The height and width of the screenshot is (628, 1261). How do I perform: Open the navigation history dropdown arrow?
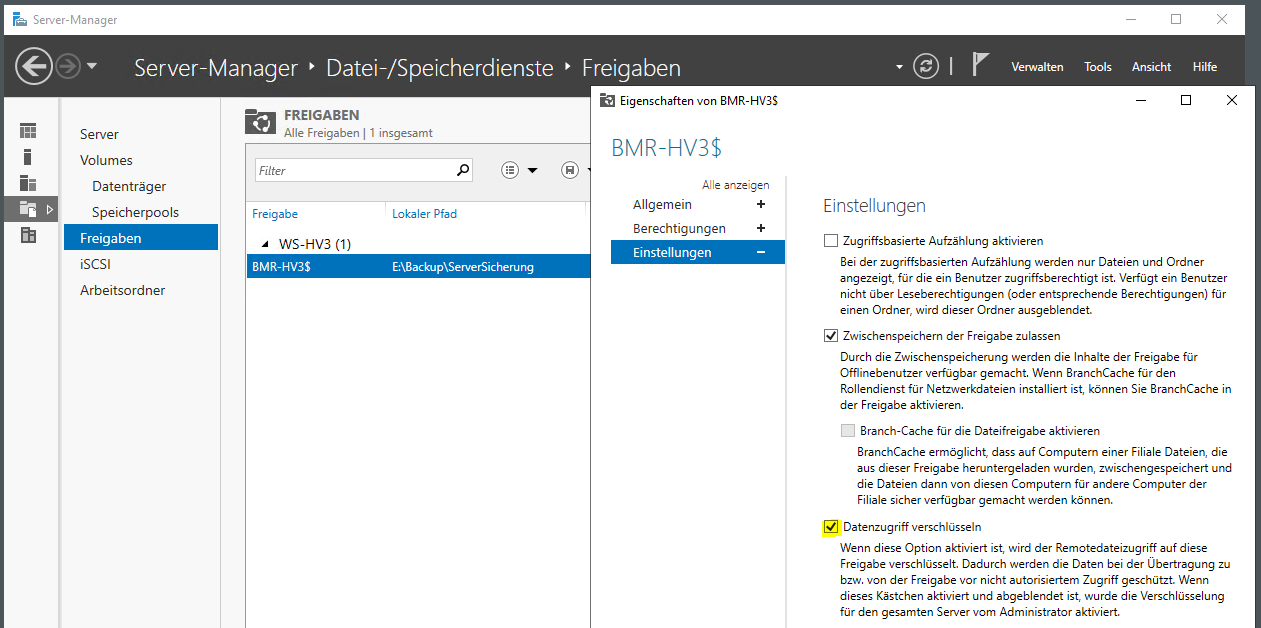point(92,67)
